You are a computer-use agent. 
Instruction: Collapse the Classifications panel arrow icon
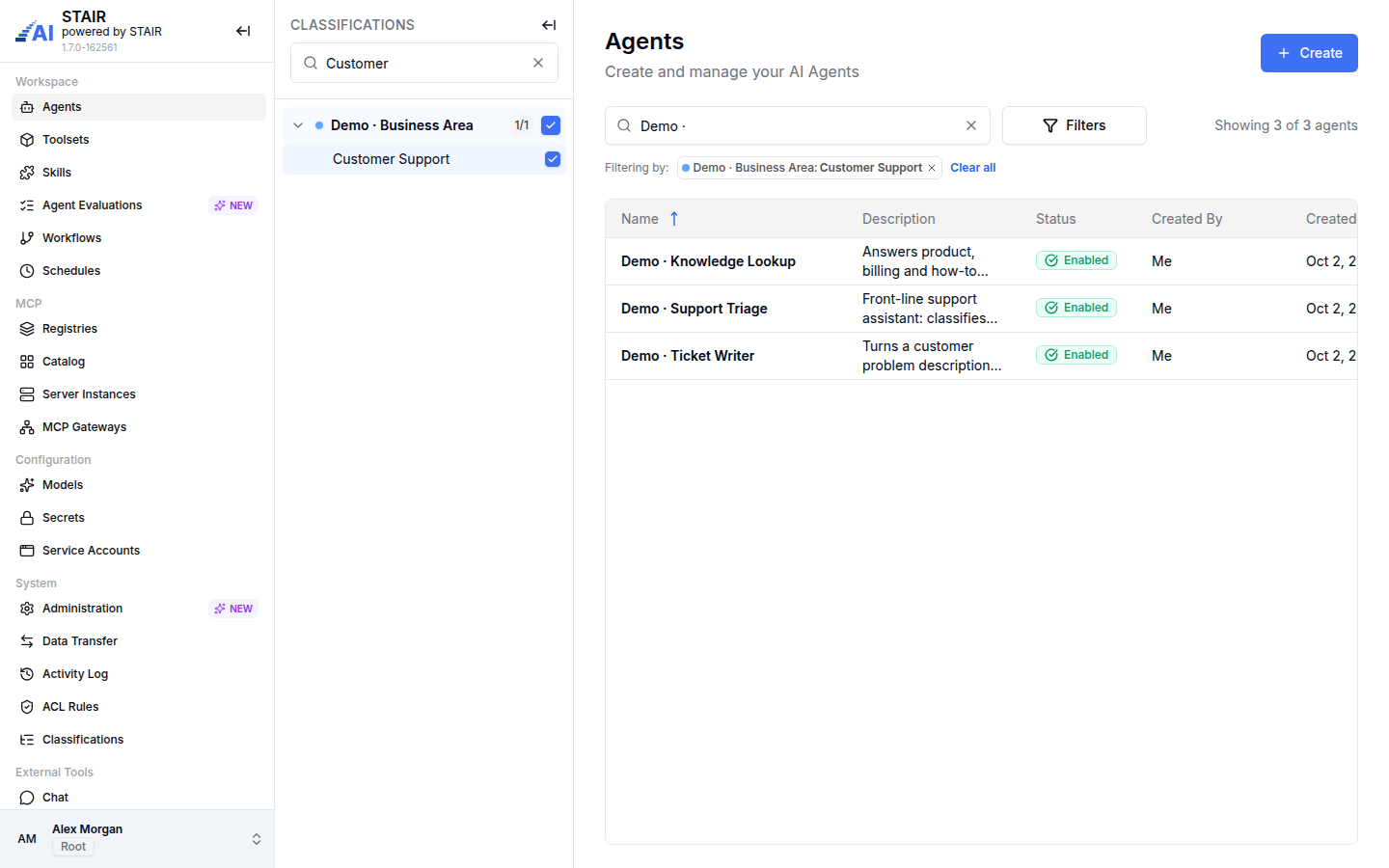point(549,25)
